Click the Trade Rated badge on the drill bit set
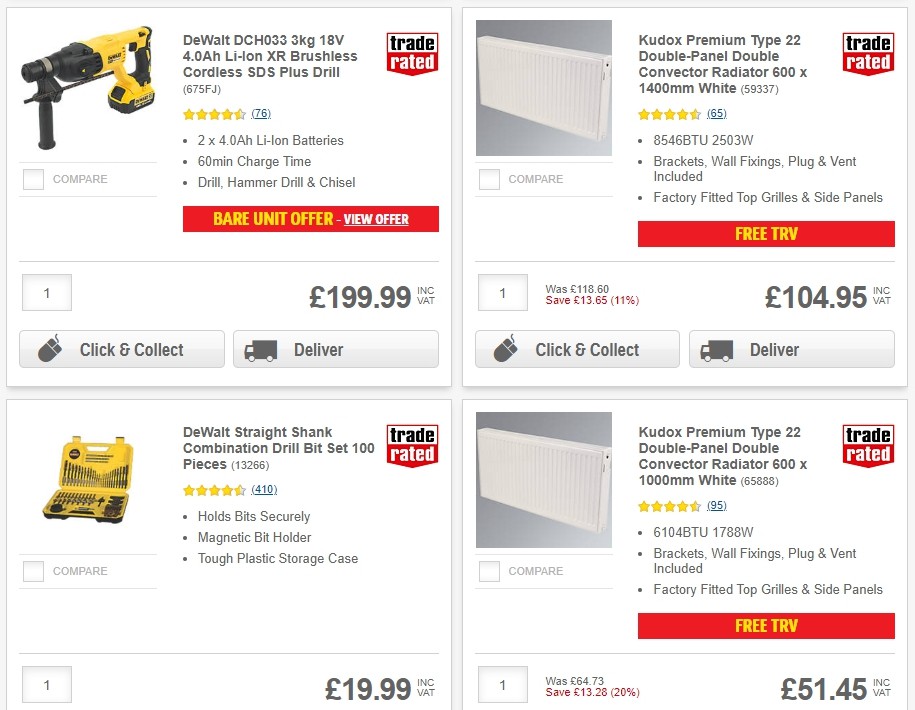The height and width of the screenshot is (710, 915). coord(412,445)
